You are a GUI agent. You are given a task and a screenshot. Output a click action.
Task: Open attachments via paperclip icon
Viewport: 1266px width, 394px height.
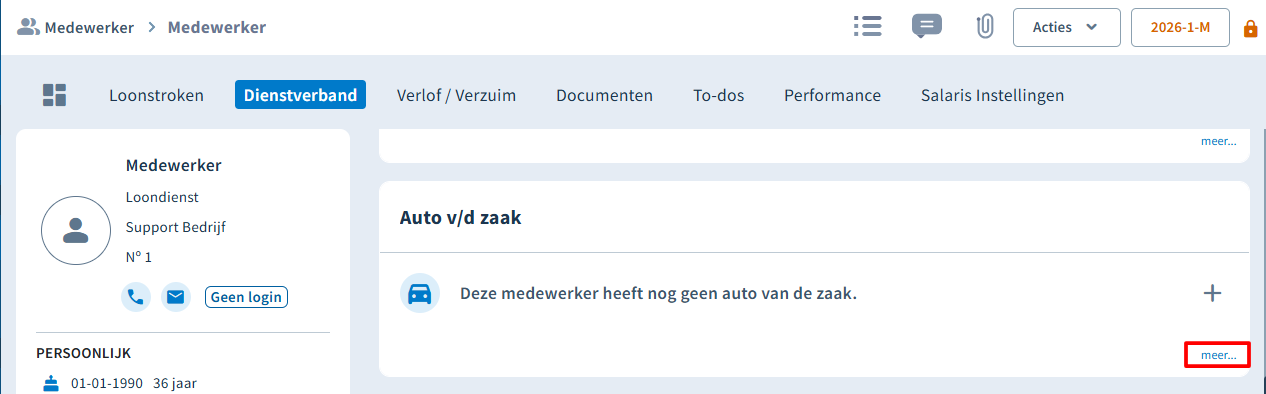click(x=984, y=27)
